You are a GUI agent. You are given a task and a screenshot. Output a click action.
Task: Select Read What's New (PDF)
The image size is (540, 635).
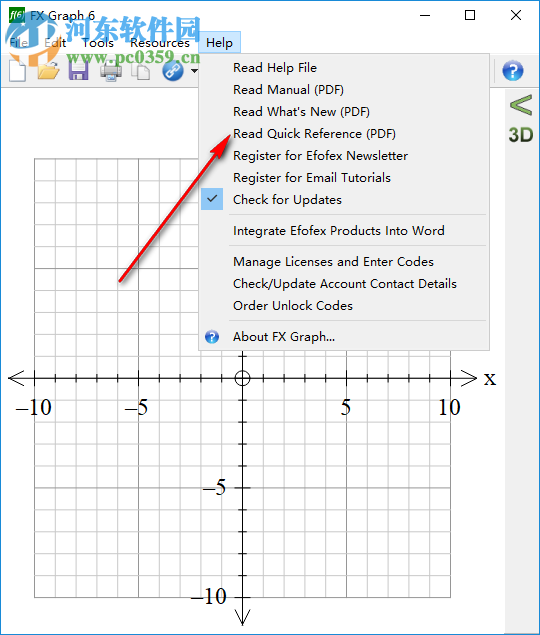301,111
